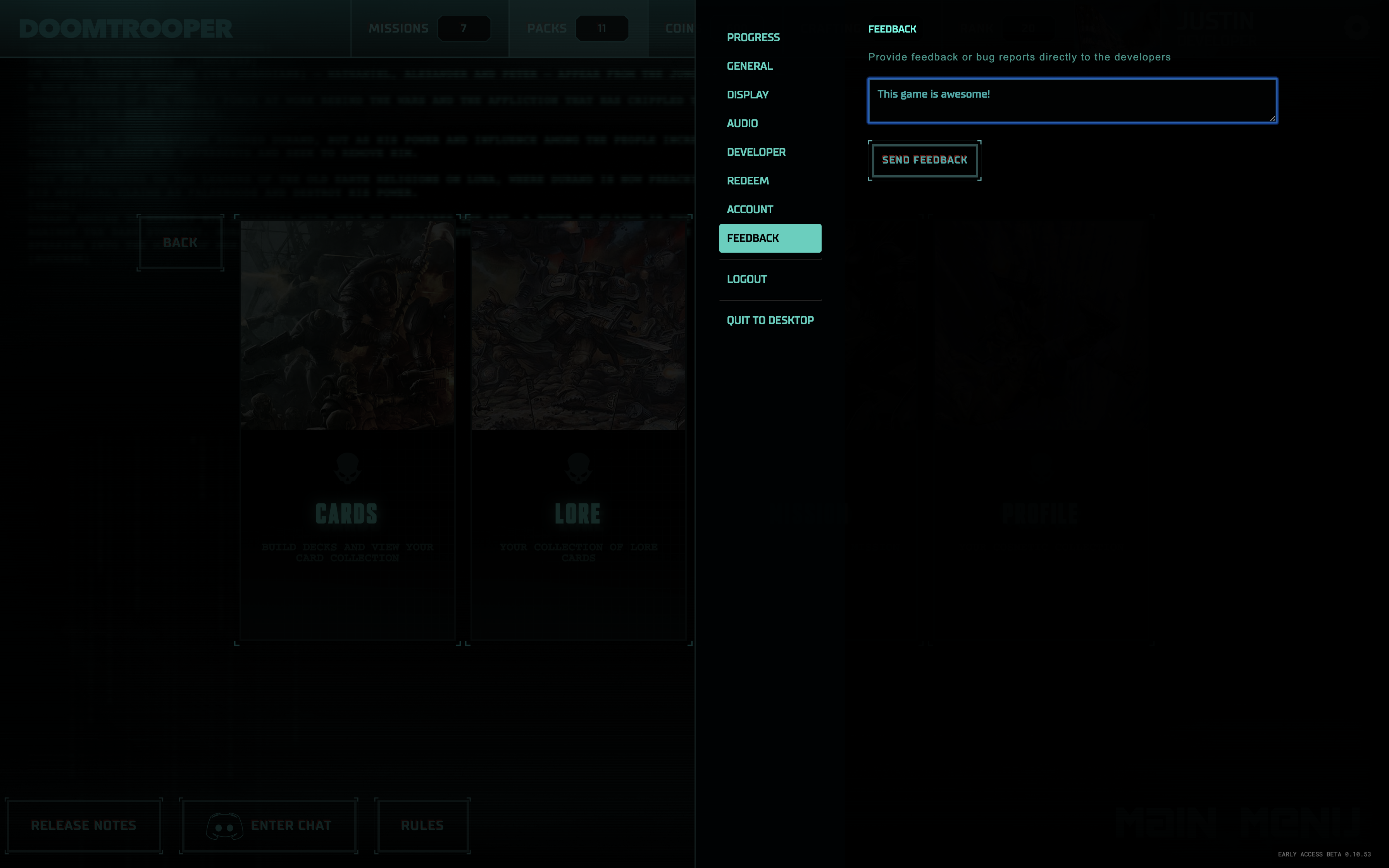Go to the Audio settings
The height and width of the screenshot is (868, 1389).
coord(770,124)
